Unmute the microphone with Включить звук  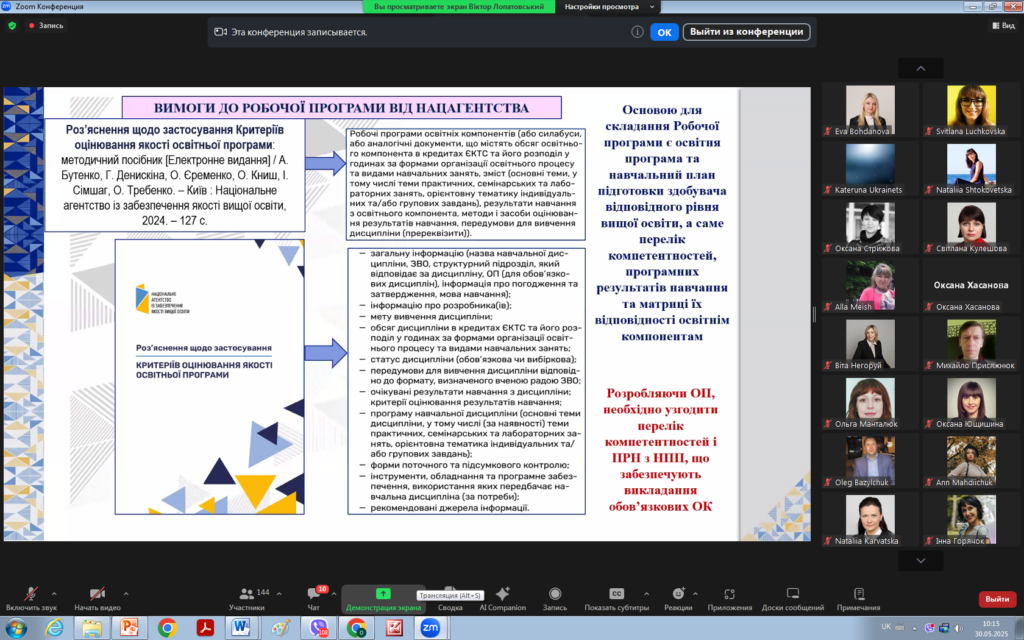coord(29,594)
